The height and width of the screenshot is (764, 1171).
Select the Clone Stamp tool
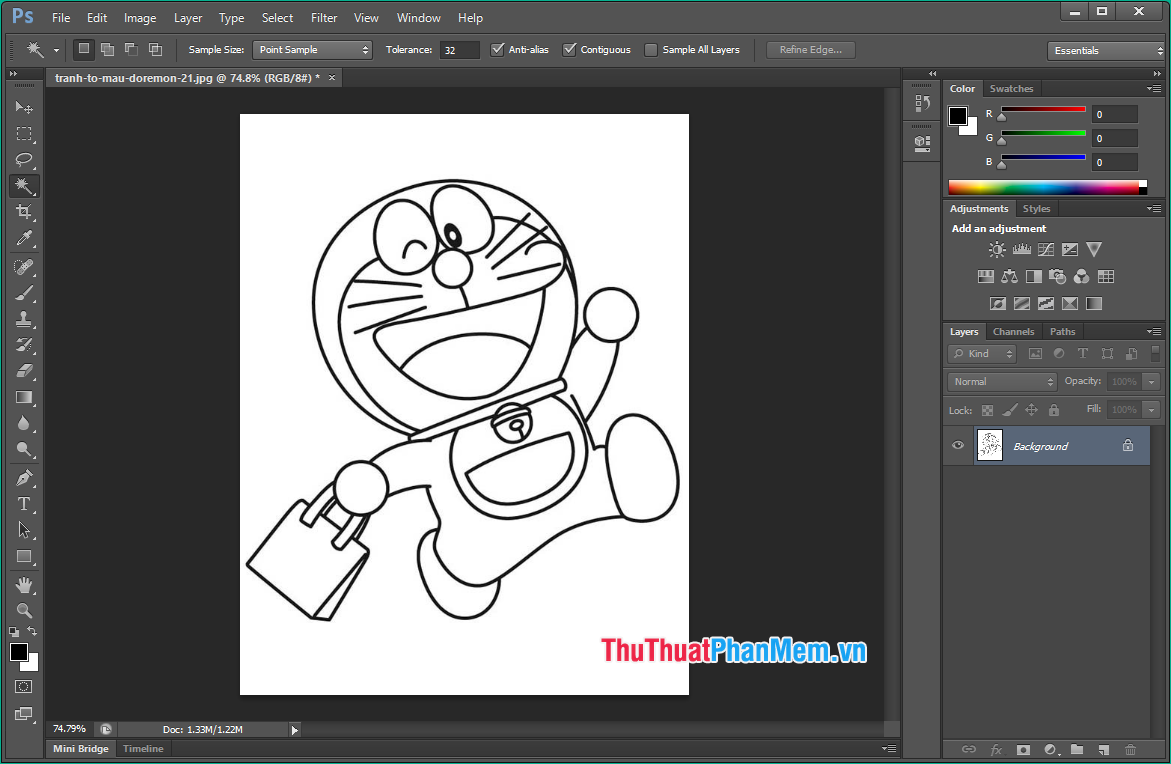24,319
